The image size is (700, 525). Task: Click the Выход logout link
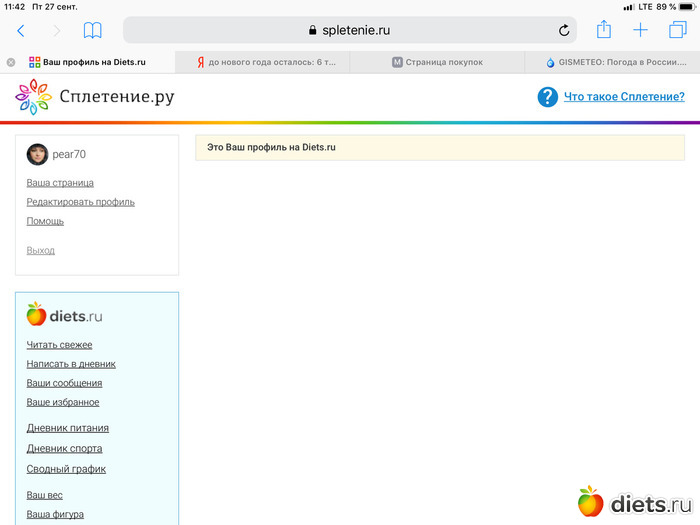40,250
